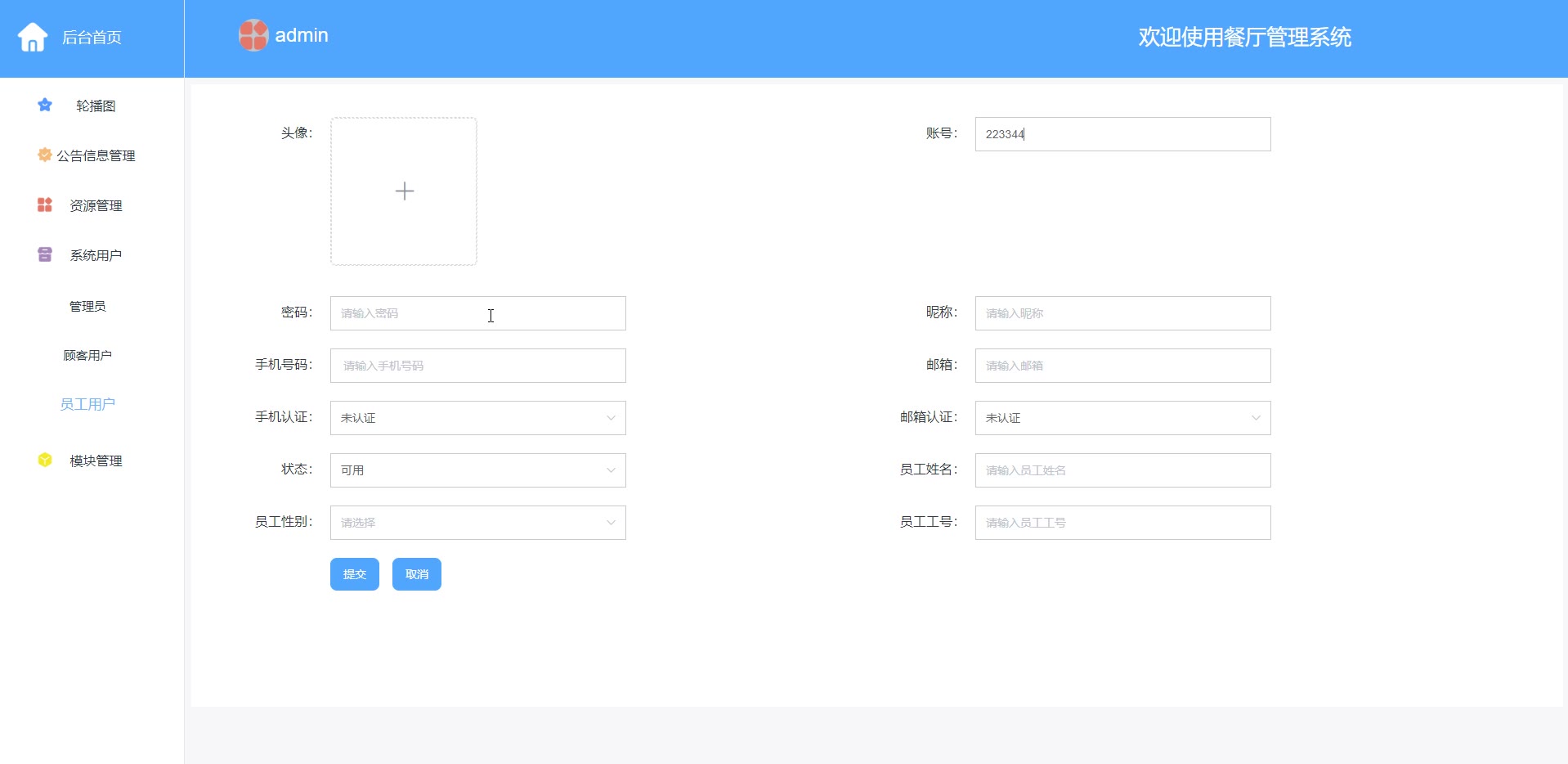This screenshot has height=764, width=1568.
Task: Click the 欢迎使用餐厅管理系统 title text
Action: pyautogui.click(x=1244, y=37)
